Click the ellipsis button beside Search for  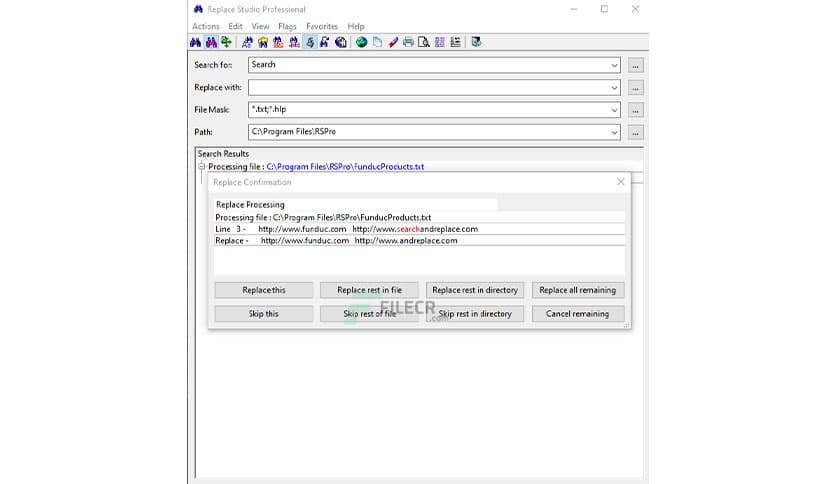point(635,65)
